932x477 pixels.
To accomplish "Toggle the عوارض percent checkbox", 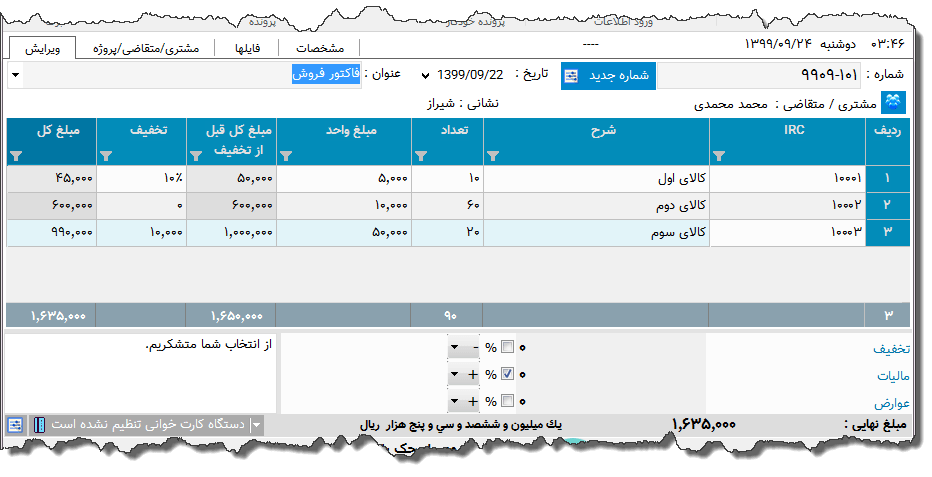I will [x=507, y=401].
